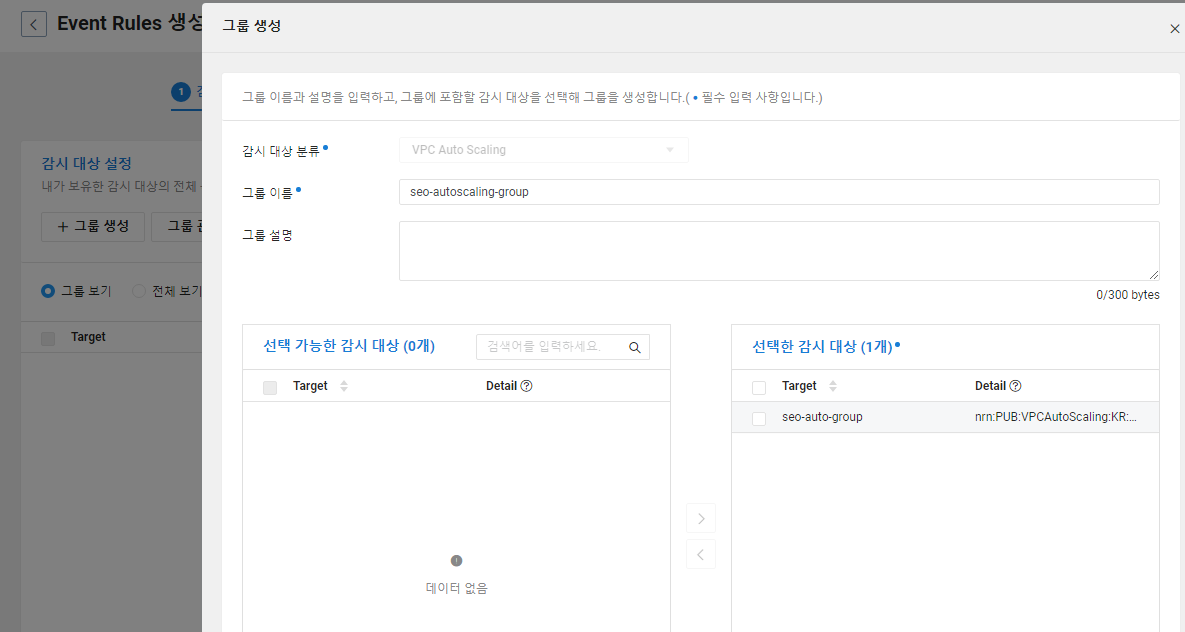Select the 전체 보기 radio button
1185x632 pixels.
coord(139,291)
